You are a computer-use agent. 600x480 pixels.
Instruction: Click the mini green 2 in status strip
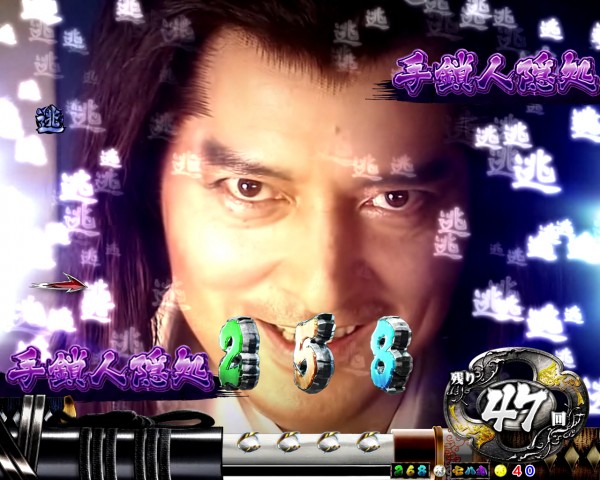[398, 470]
